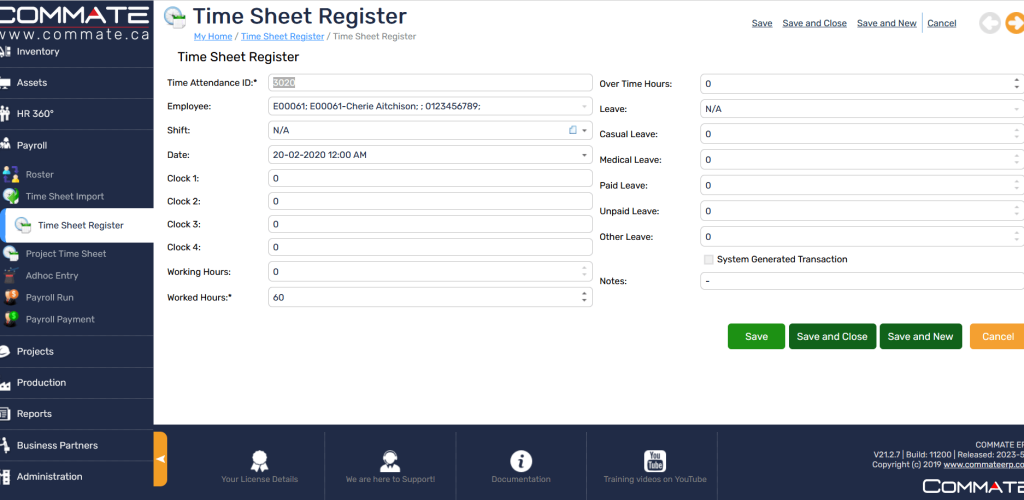Go to the next record with the orange arrow
The height and width of the screenshot is (500, 1024).
(x=1015, y=23)
